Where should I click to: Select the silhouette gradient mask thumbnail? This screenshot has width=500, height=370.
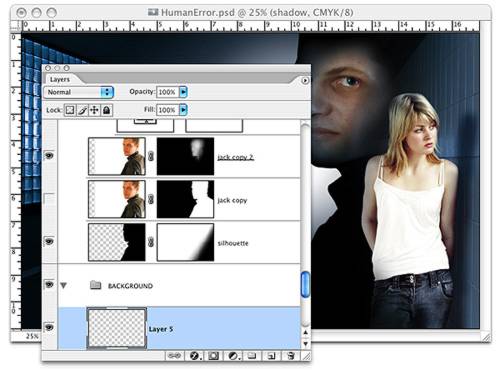[185, 242]
